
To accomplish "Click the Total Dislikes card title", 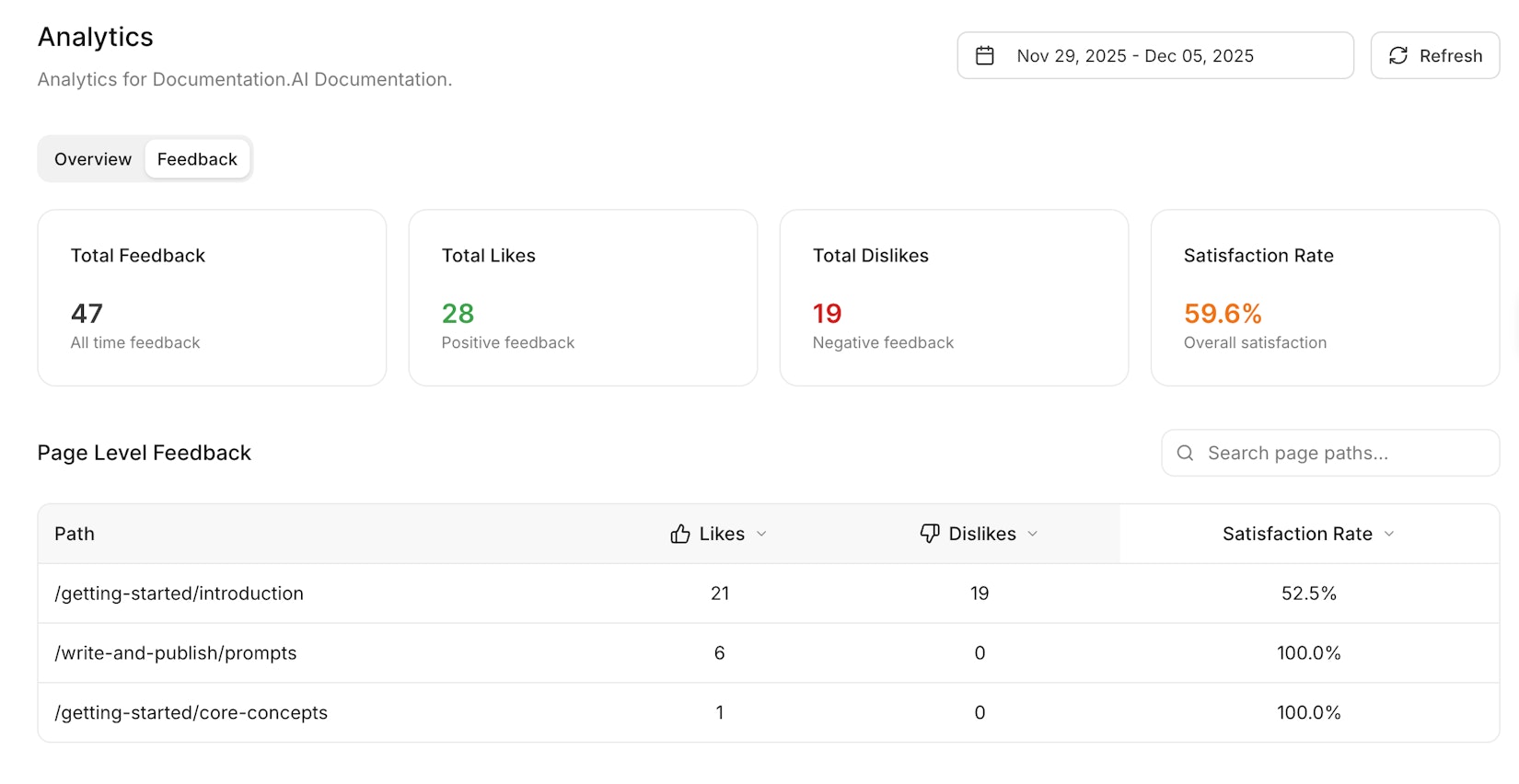I will click(870, 256).
